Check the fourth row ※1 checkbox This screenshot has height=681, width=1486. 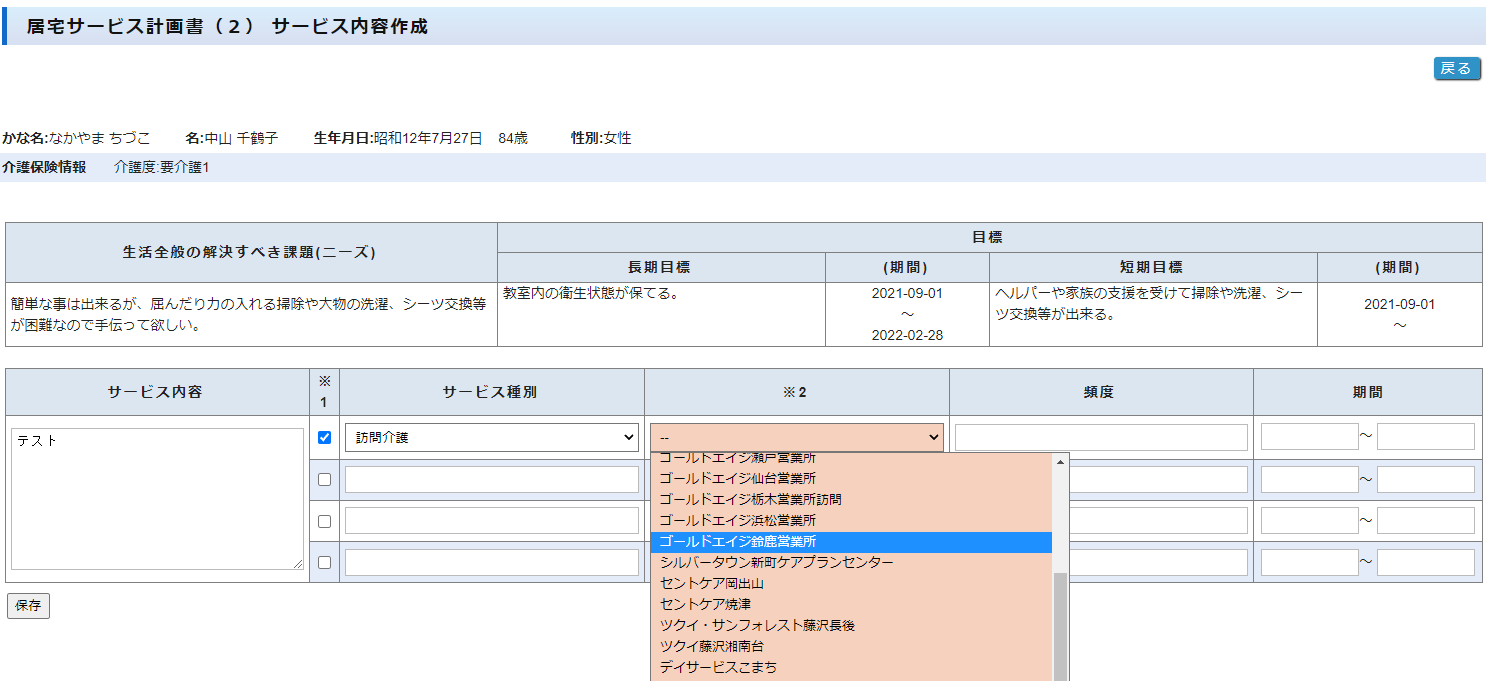point(324,562)
